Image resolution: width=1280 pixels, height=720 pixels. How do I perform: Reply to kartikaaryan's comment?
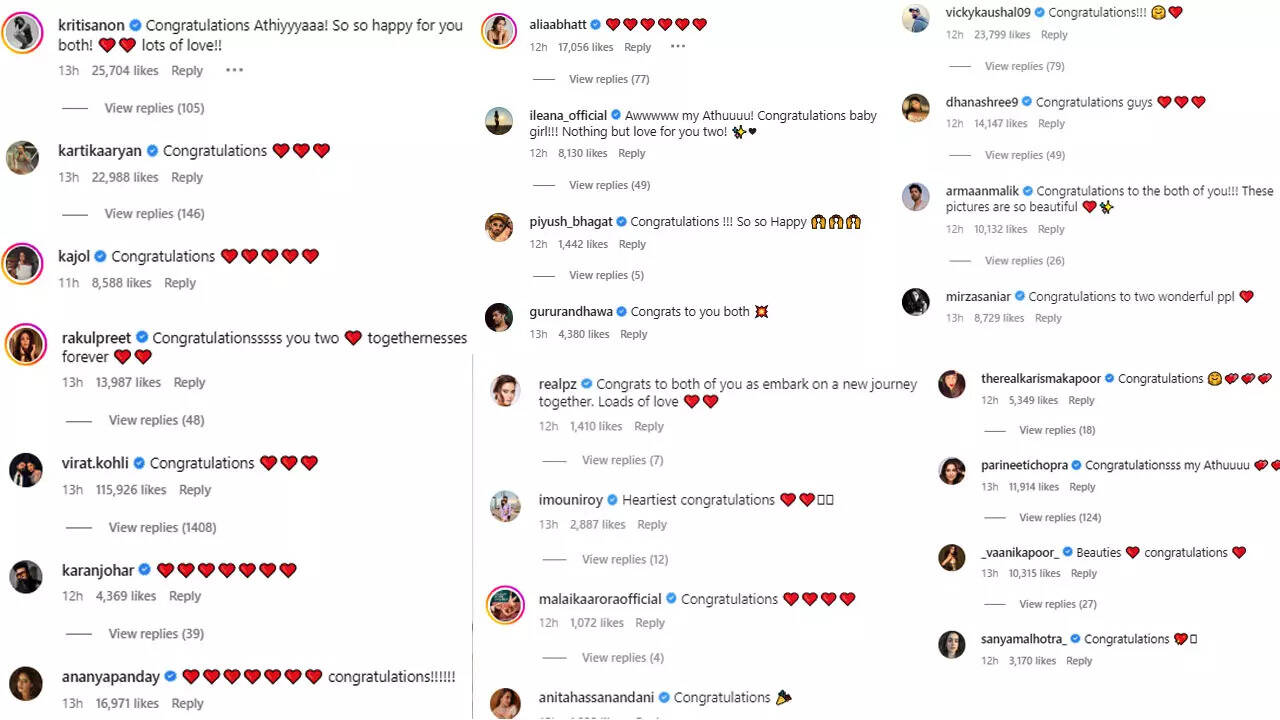[187, 177]
